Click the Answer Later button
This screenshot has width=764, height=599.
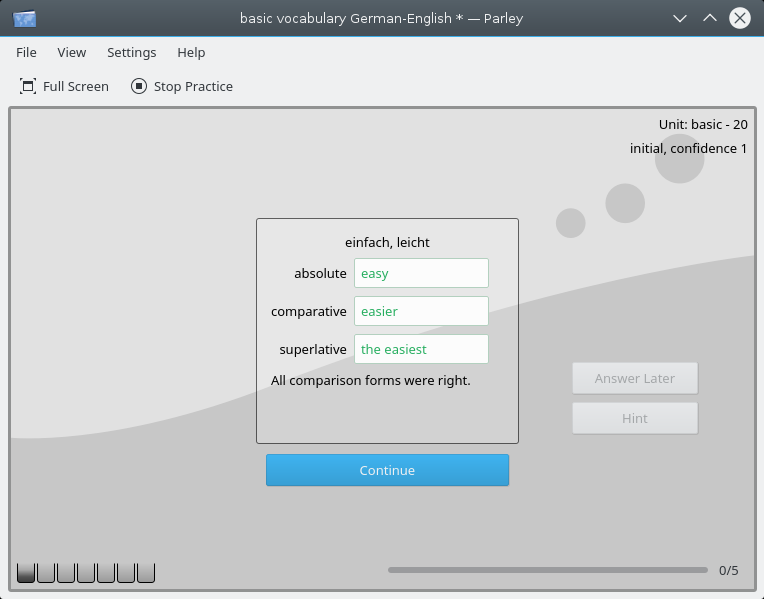pyautogui.click(x=634, y=378)
